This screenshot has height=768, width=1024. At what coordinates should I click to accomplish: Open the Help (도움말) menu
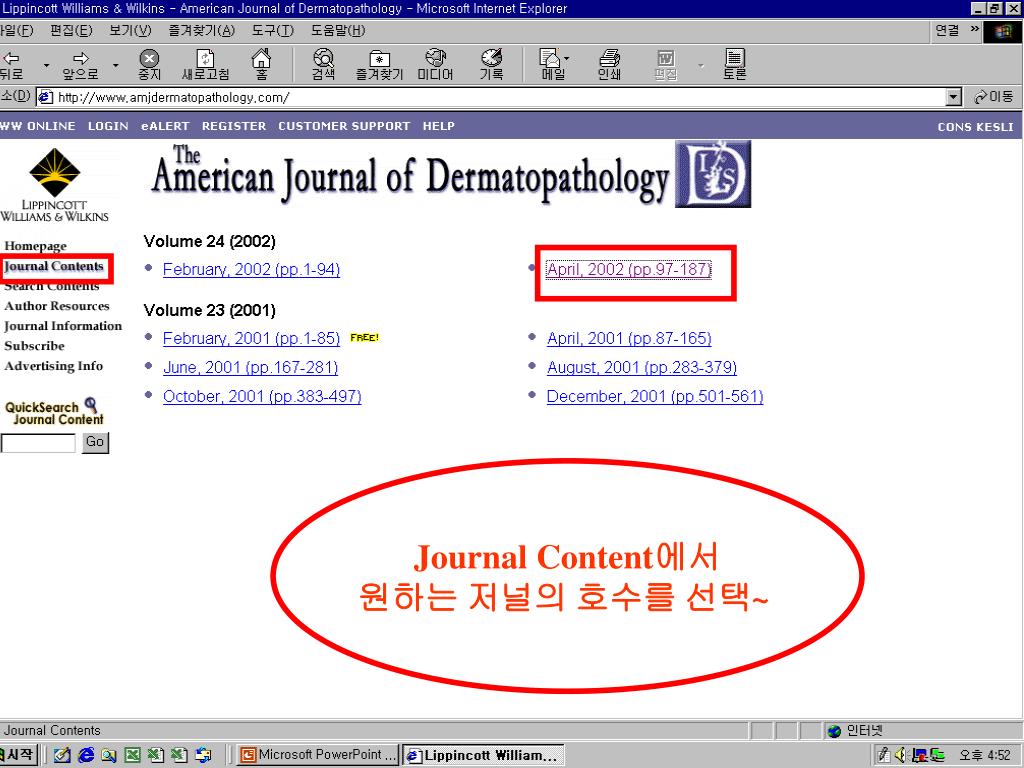[338, 31]
